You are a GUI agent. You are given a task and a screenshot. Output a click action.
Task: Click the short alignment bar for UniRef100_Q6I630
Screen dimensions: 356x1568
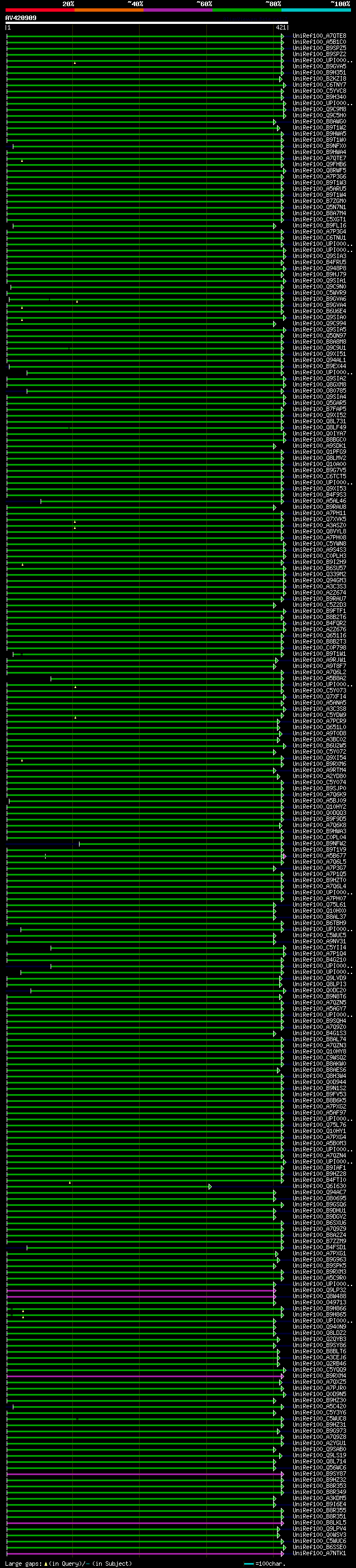109,1187
